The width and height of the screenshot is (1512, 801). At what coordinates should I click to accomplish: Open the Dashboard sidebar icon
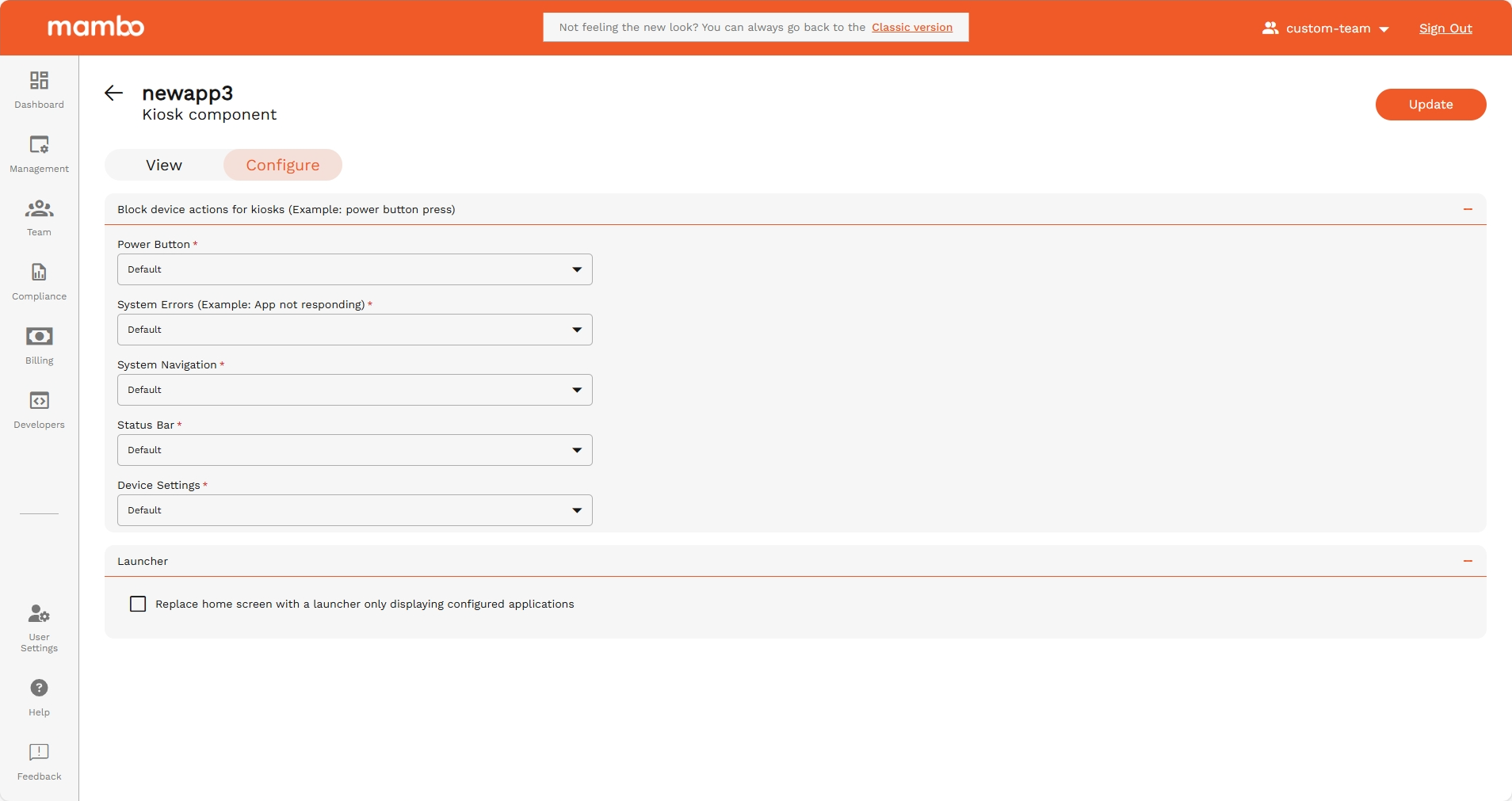39,81
